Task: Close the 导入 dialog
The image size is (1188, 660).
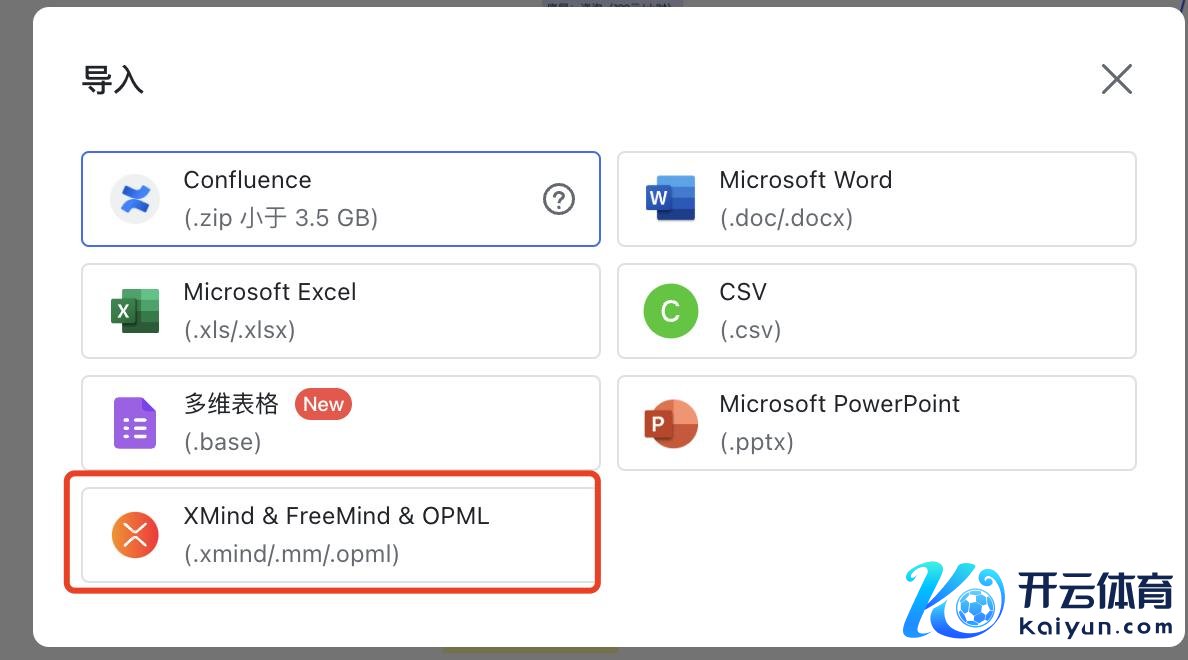Action: [x=1116, y=79]
